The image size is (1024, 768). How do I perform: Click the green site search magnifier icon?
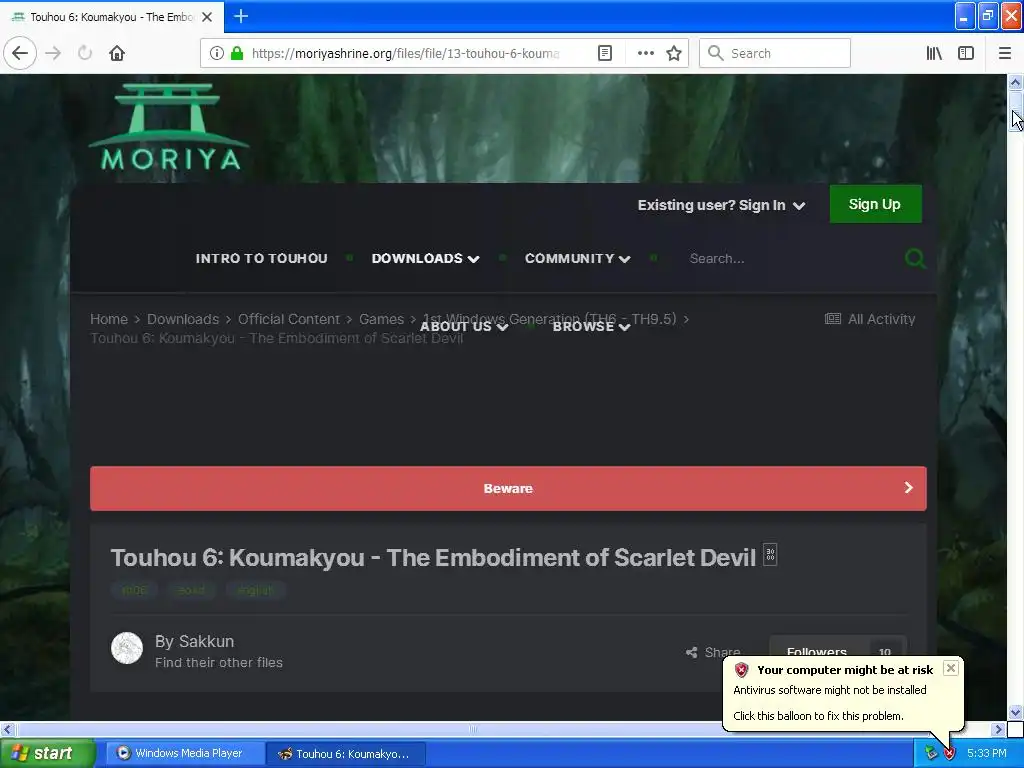click(x=915, y=259)
